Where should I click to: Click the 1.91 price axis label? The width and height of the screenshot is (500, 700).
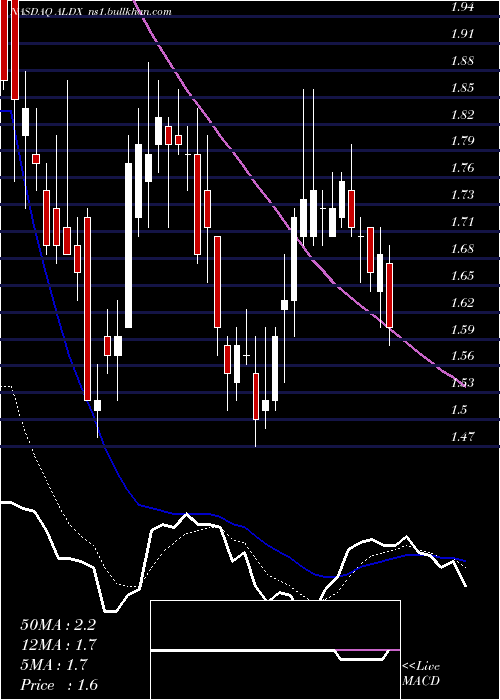pyautogui.click(x=463, y=34)
